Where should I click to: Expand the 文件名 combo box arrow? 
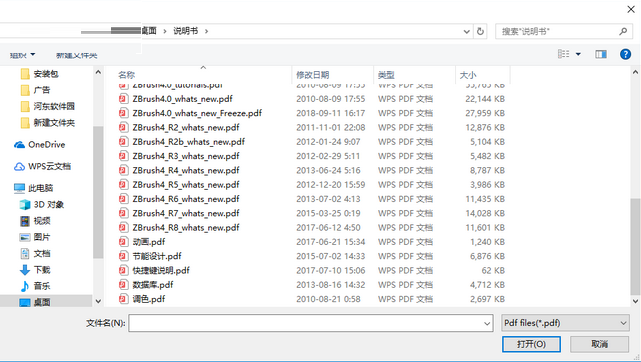(x=487, y=323)
